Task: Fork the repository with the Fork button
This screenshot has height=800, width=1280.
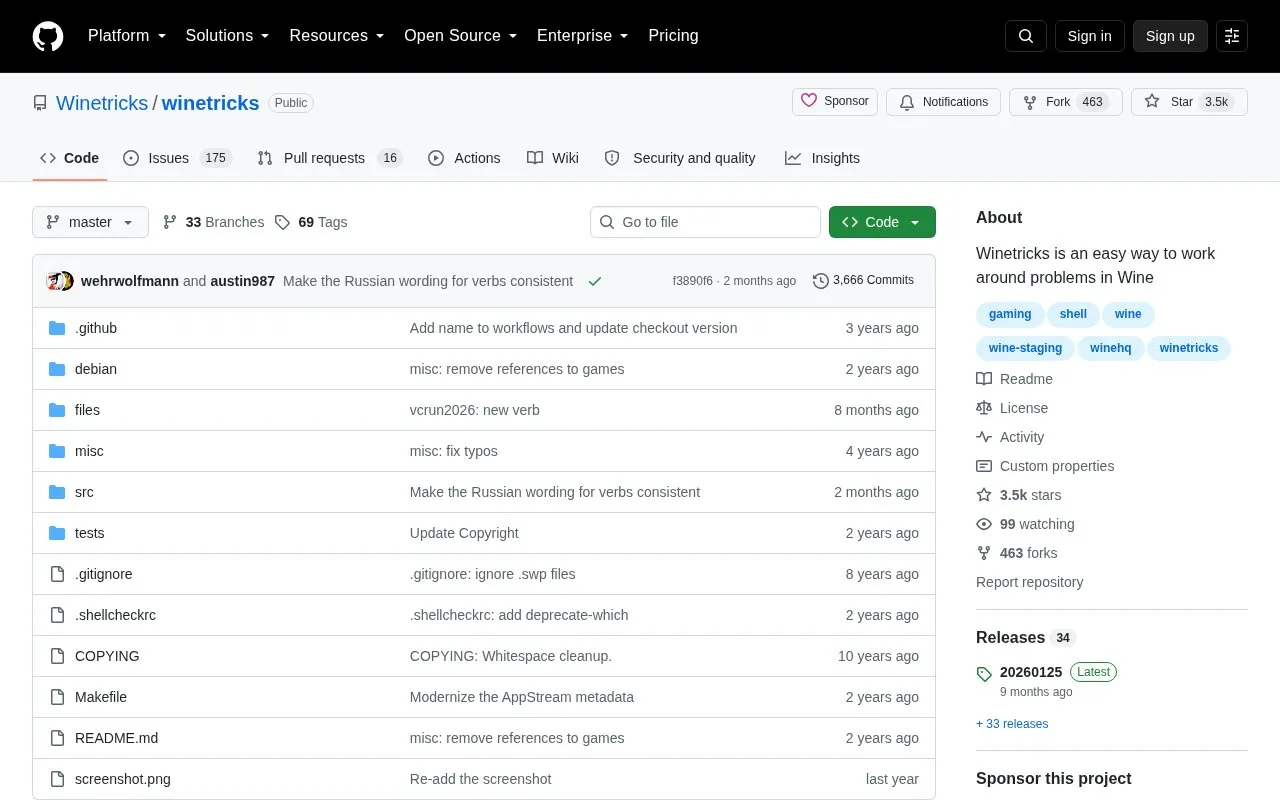Action: 1065,102
